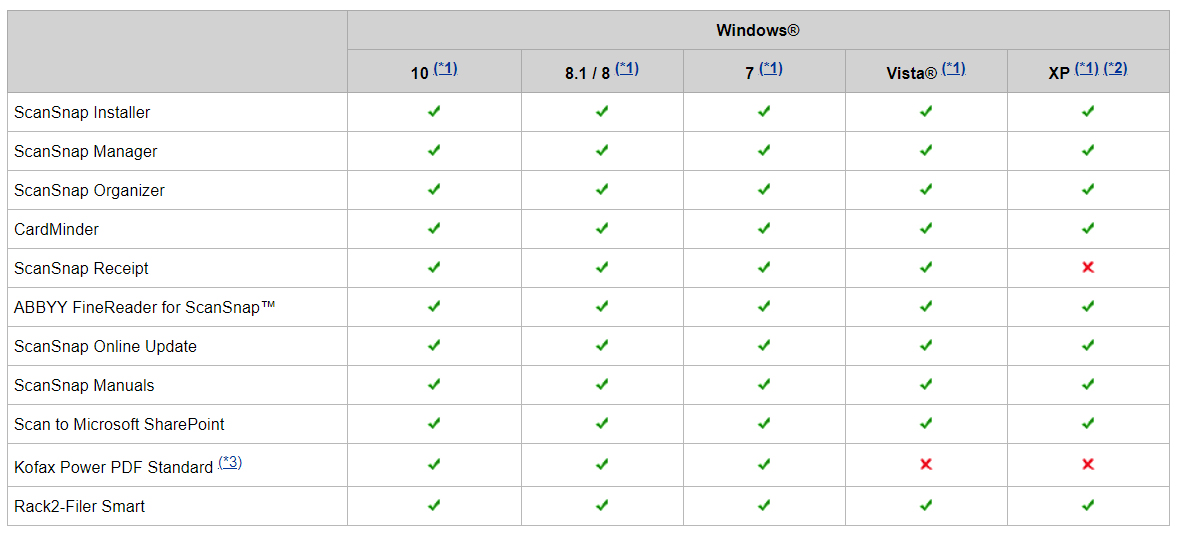Open the (*1) footnote link beside Windows 7
Image resolution: width=1181 pixels, height=539 pixels.
pyautogui.click(x=771, y=69)
